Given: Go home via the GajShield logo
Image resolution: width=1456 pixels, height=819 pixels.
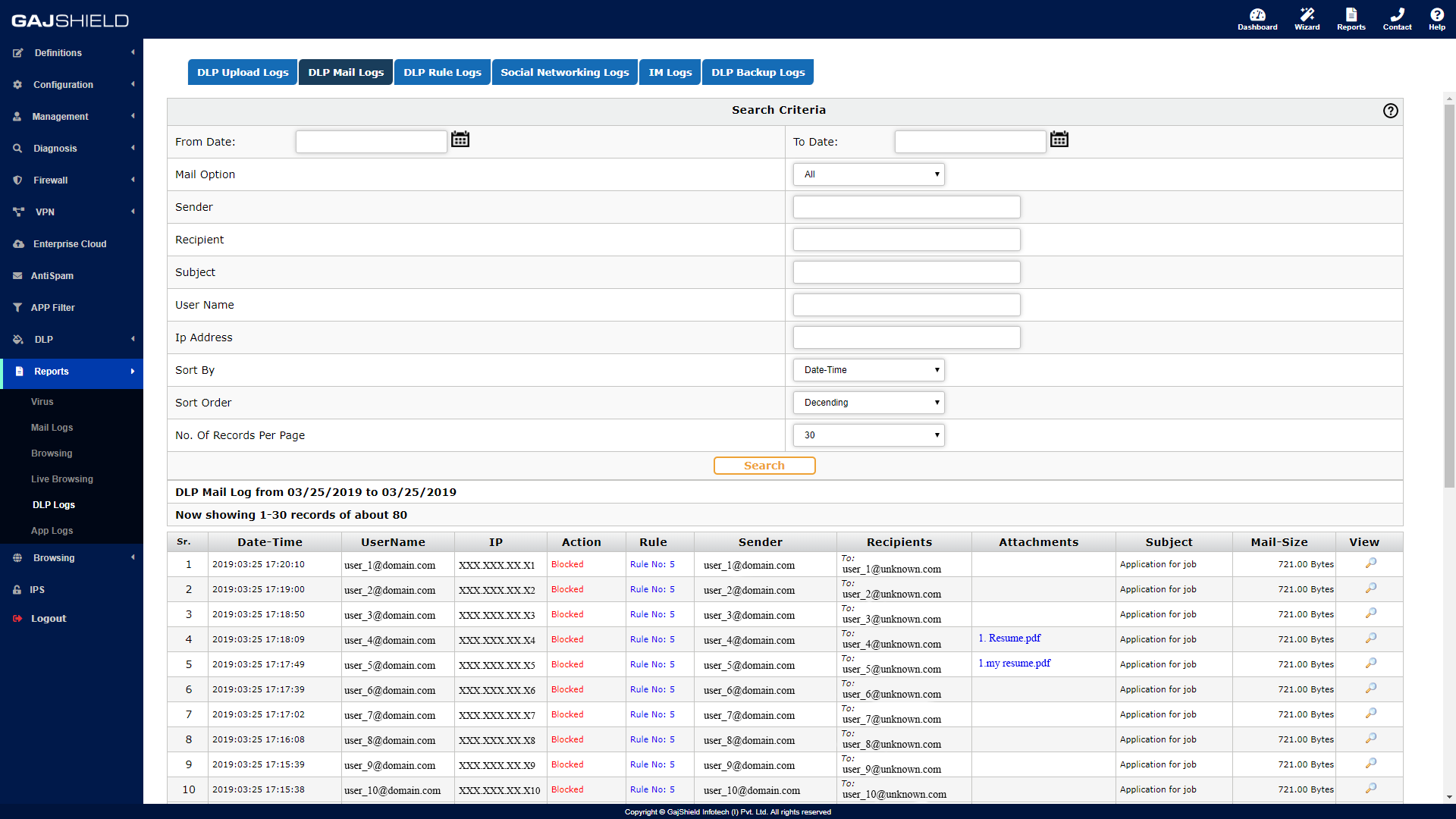Looking at the screenshot, I should pos(70,20).
